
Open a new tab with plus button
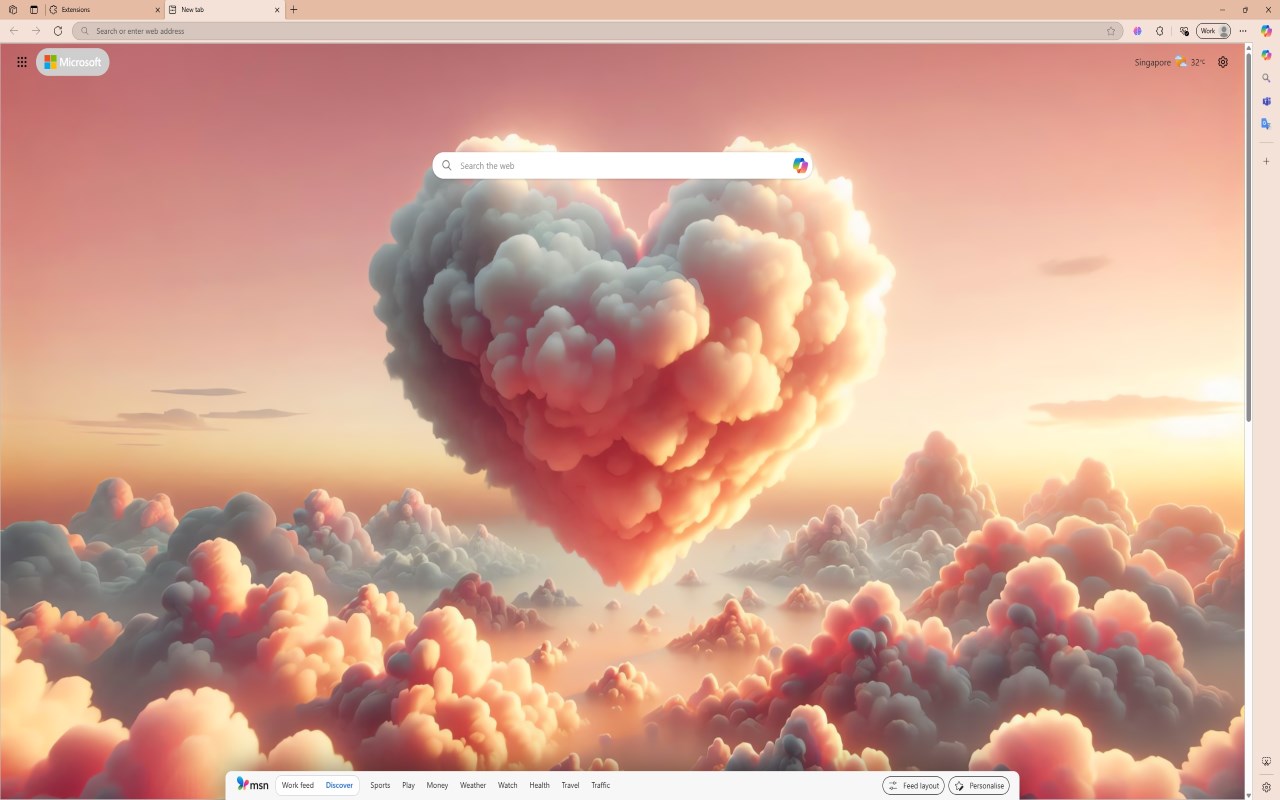coord(294,10)
